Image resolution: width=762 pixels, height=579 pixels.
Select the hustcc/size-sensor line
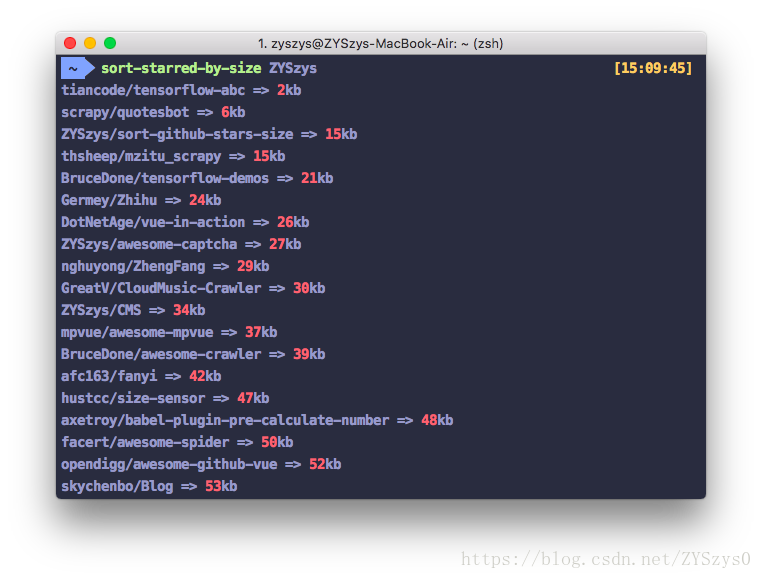coord(165,398)
